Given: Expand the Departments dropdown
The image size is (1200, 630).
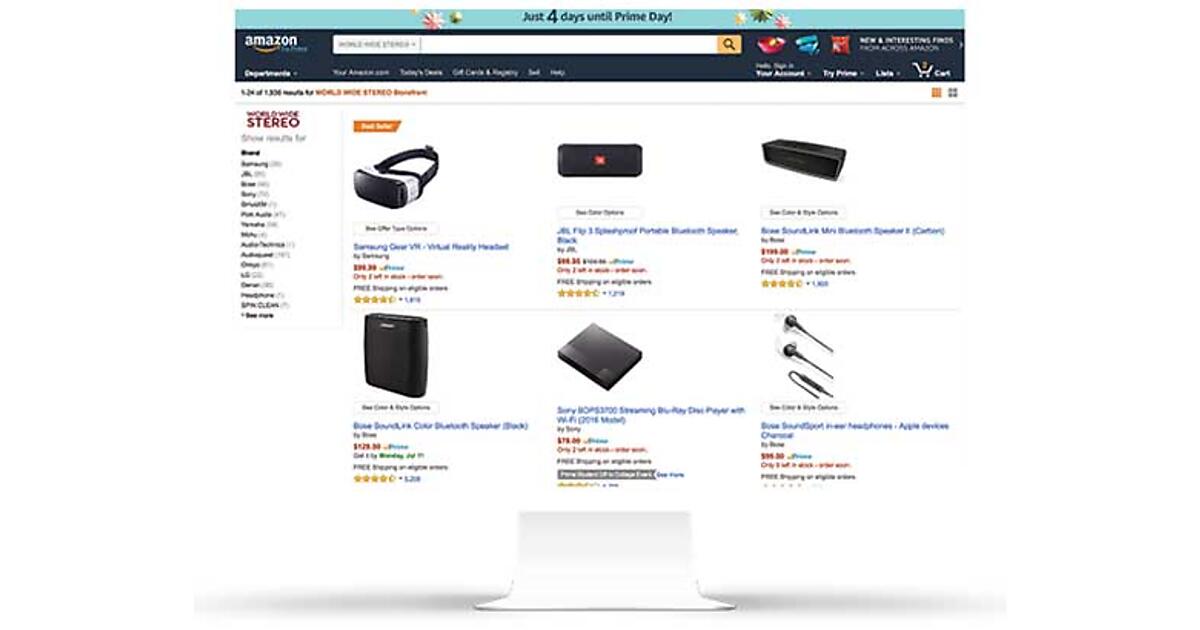Looking at the screenshot, I should click(x=271, y=73).
